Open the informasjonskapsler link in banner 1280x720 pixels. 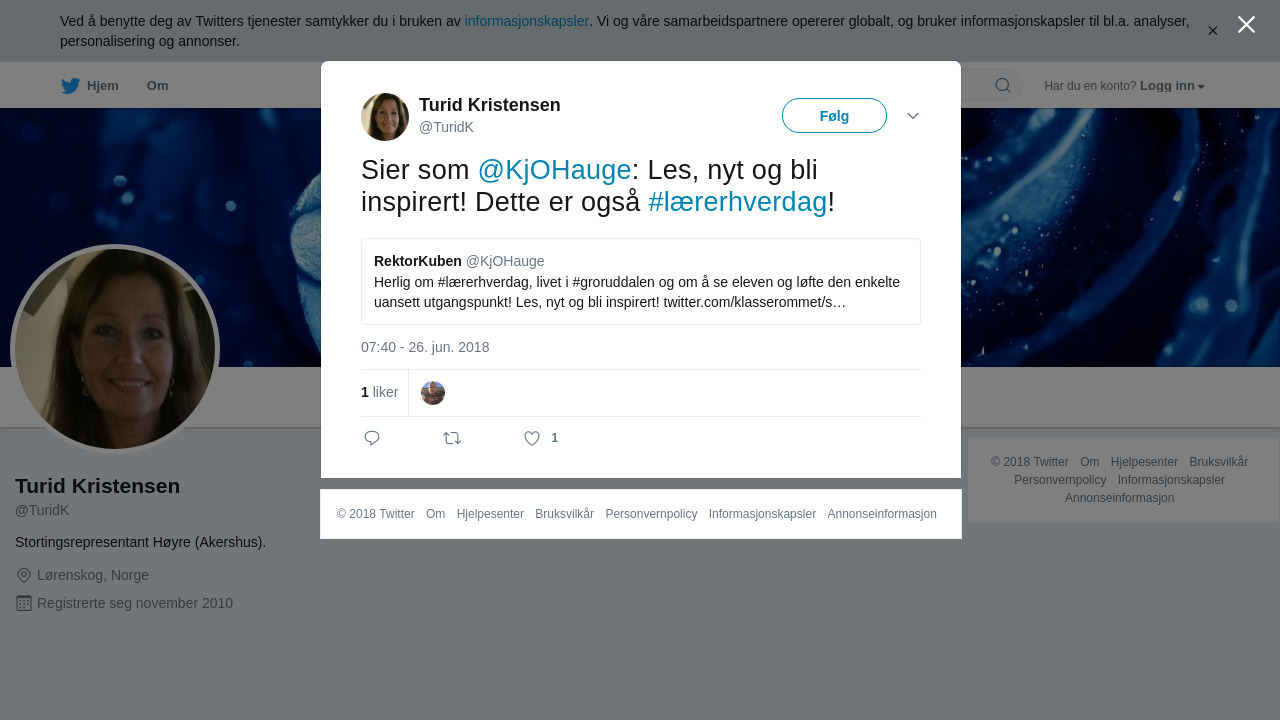pyautogui.click(x=526, y=21)
